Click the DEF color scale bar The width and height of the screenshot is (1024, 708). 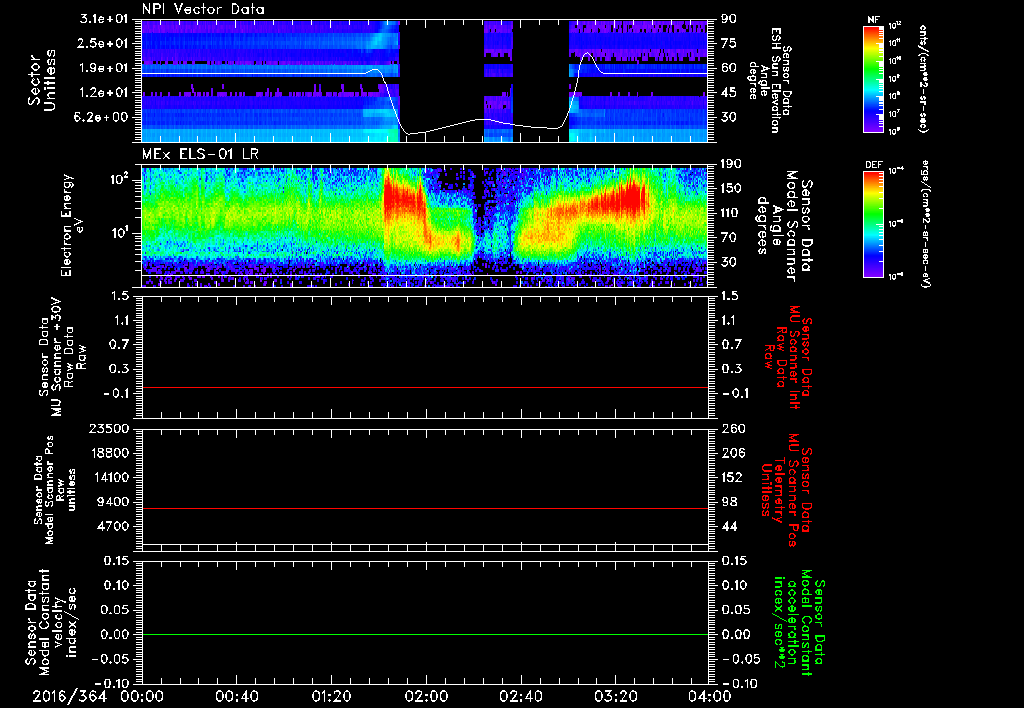click(873, 223)
